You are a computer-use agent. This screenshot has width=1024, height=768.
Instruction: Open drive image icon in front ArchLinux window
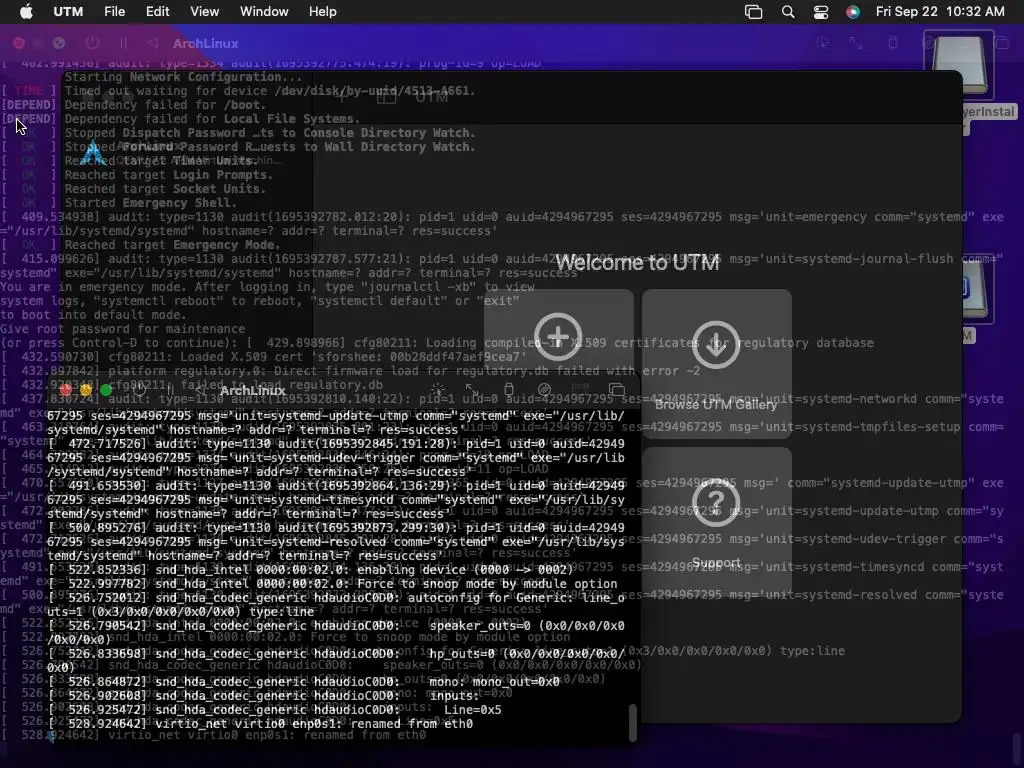[x=544, y=390]
